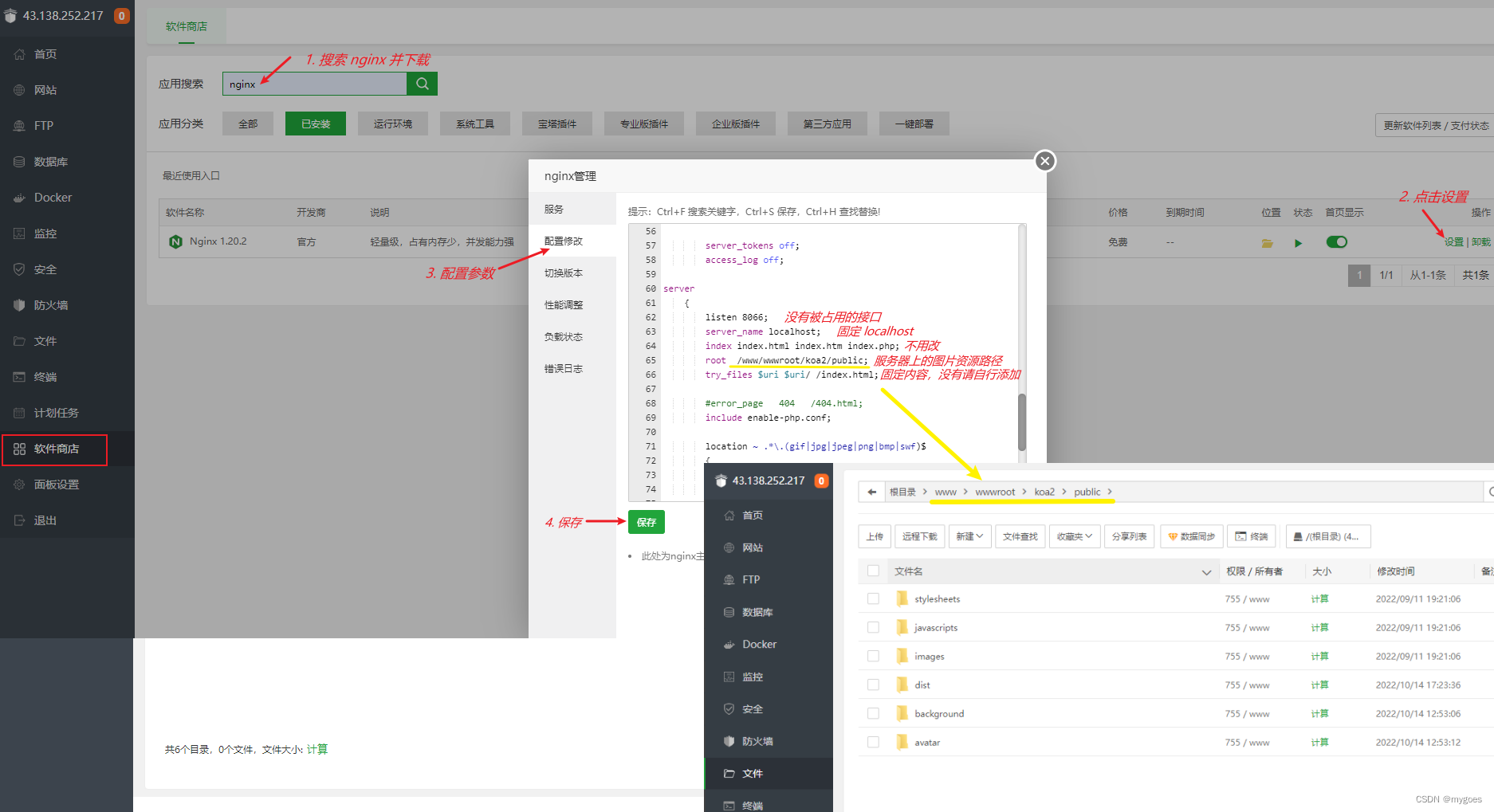Switch to the 切换版本 tab in nginx管理

click(x=564, y=272)
